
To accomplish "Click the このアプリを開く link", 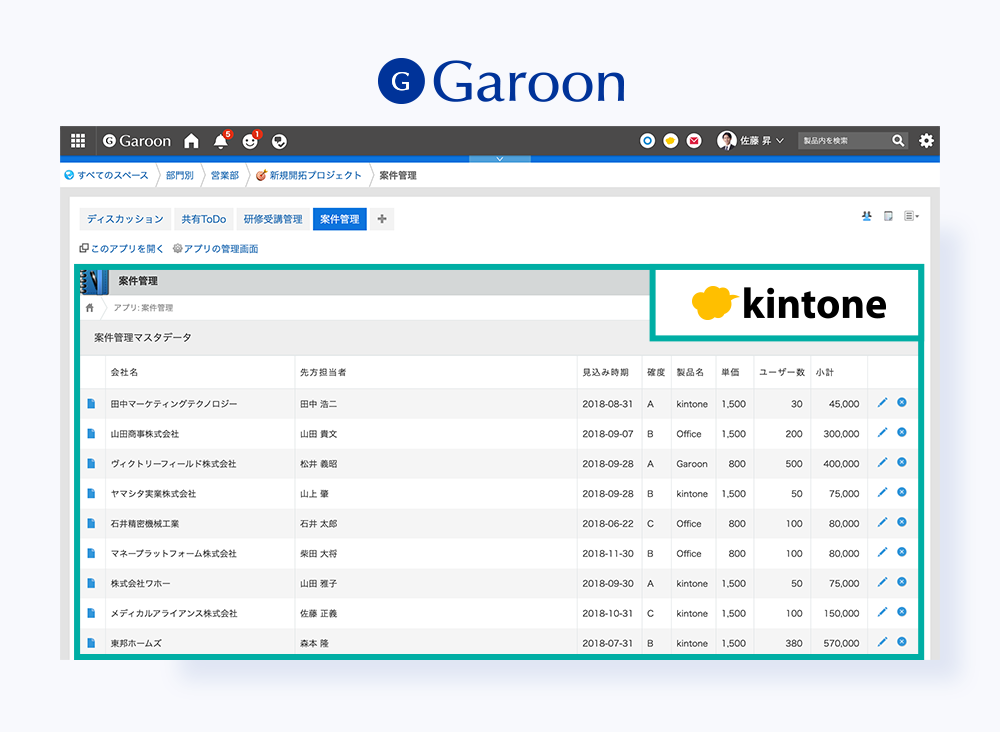I will [121, 249].
